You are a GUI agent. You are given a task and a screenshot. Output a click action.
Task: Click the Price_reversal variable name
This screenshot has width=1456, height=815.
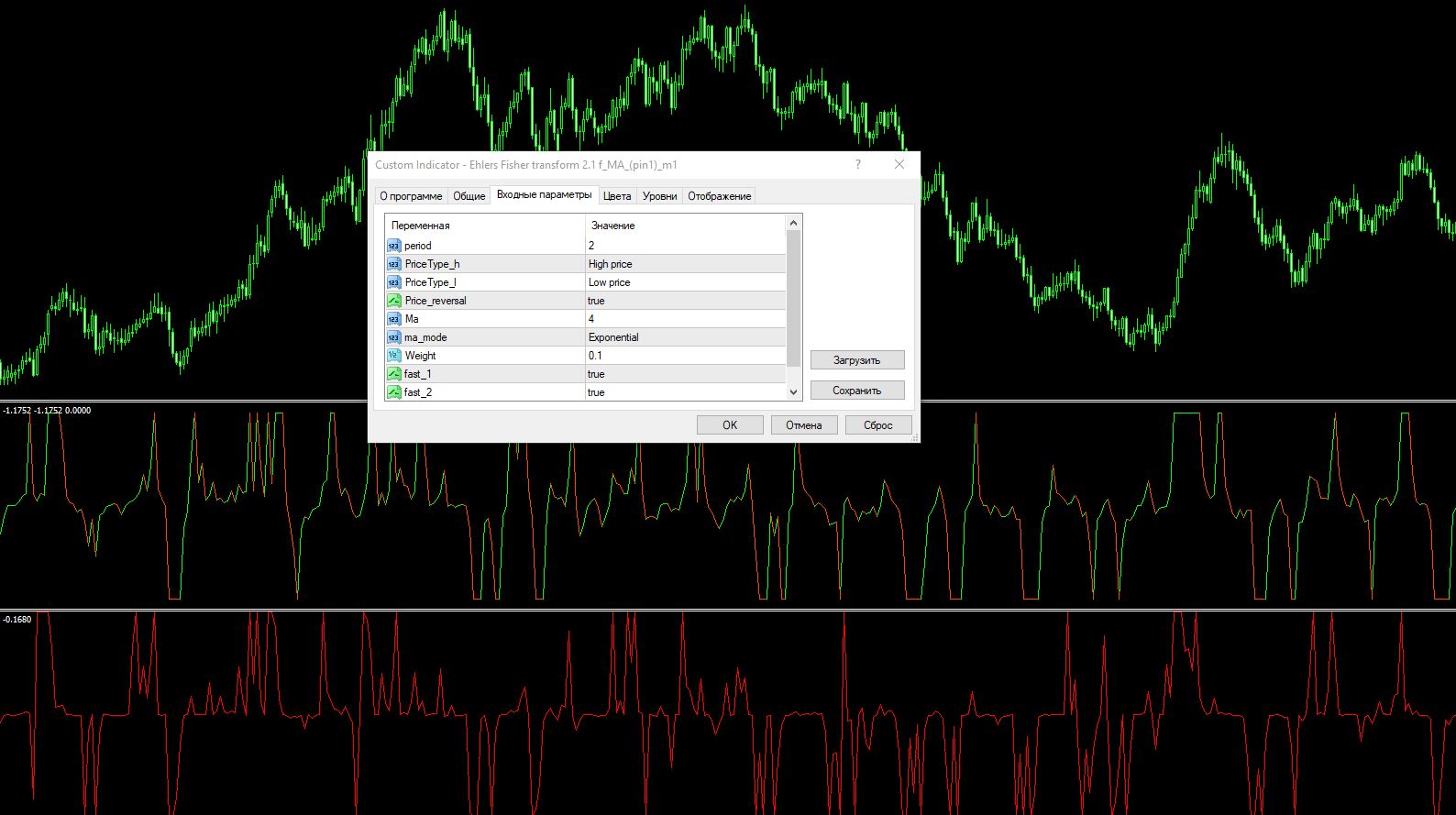click(x=436, y=301)
